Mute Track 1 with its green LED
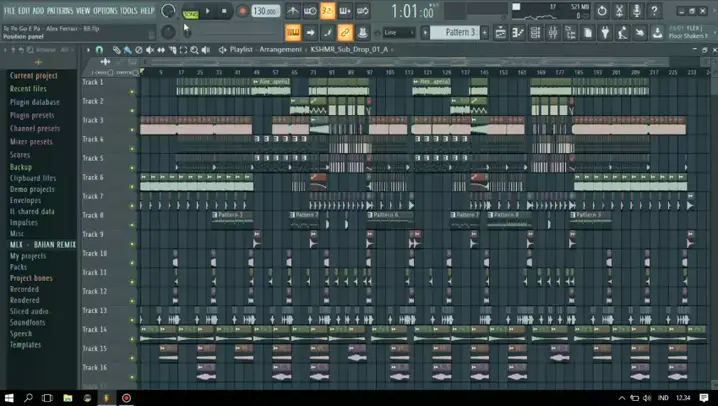Viewport: 718px width, 406px height. coord(132,92)
